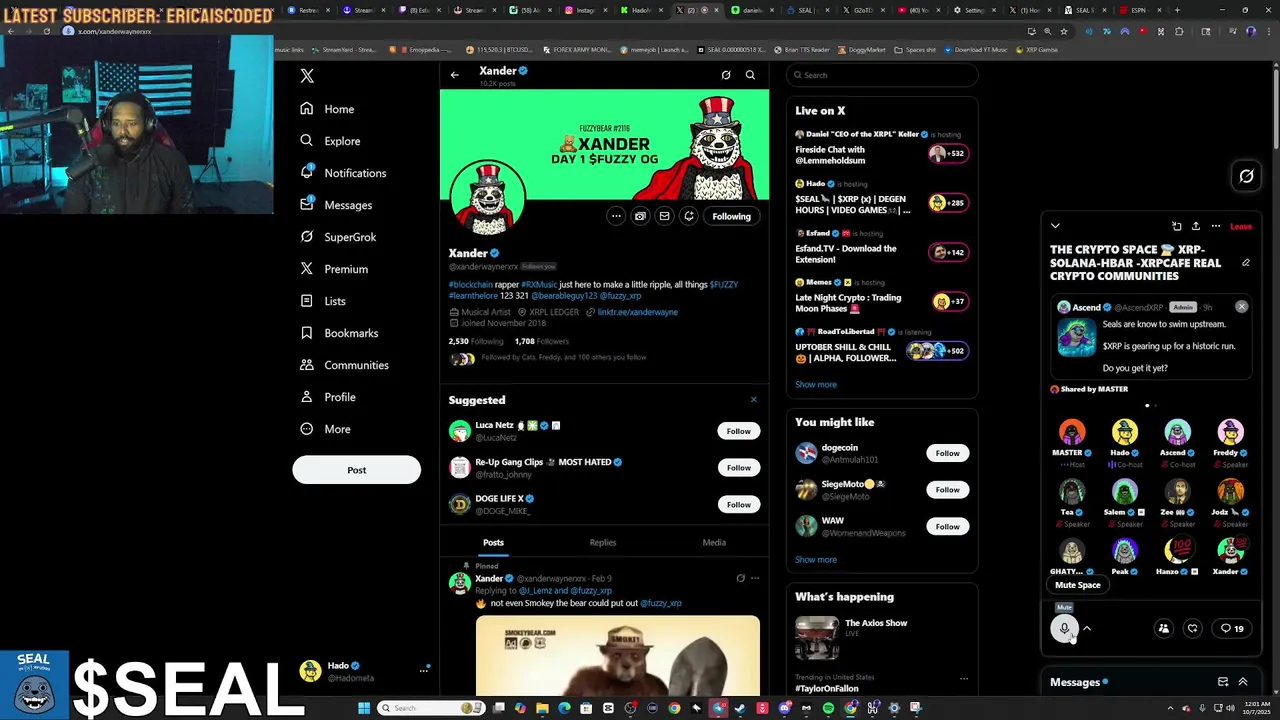The height and width of the screenshot is (720, 1280).
Task: Switch to the Media tab
Action: (x=714, y=542)
